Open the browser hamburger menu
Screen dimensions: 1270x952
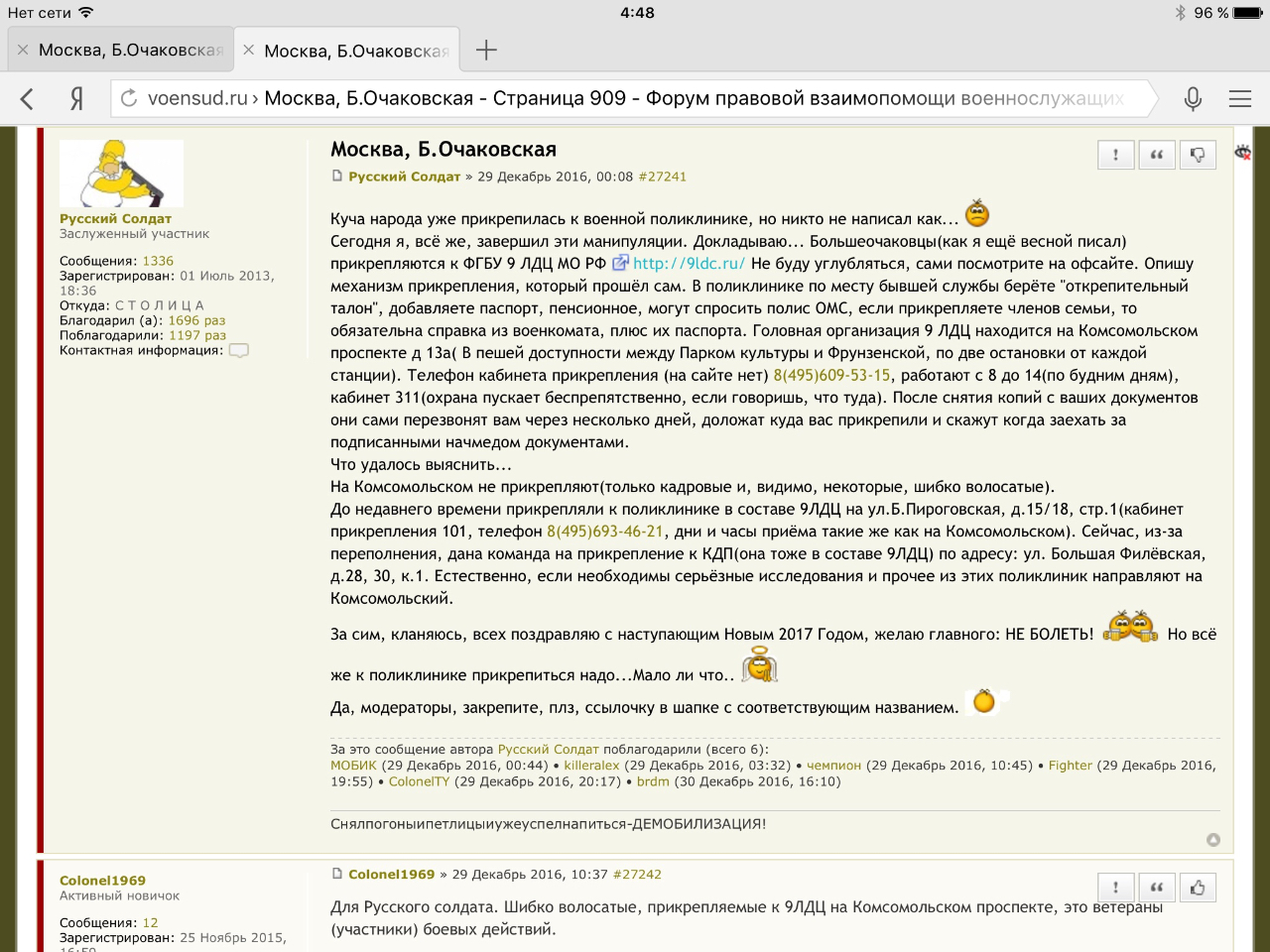[x=1239, y=98]
